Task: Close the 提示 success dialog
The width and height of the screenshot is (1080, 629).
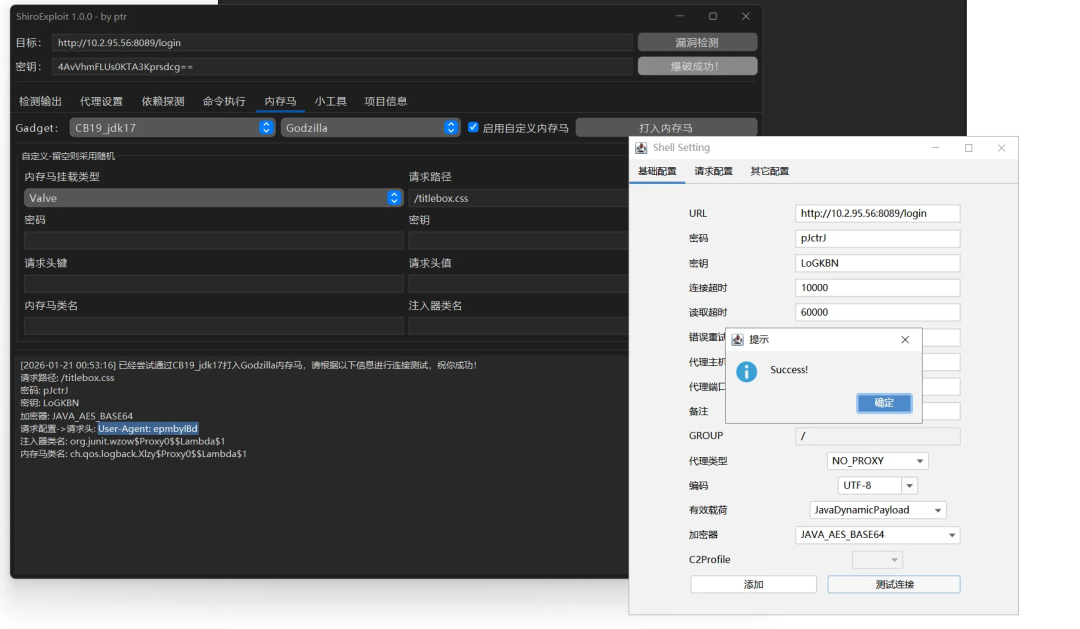Action: click(905, 340)
